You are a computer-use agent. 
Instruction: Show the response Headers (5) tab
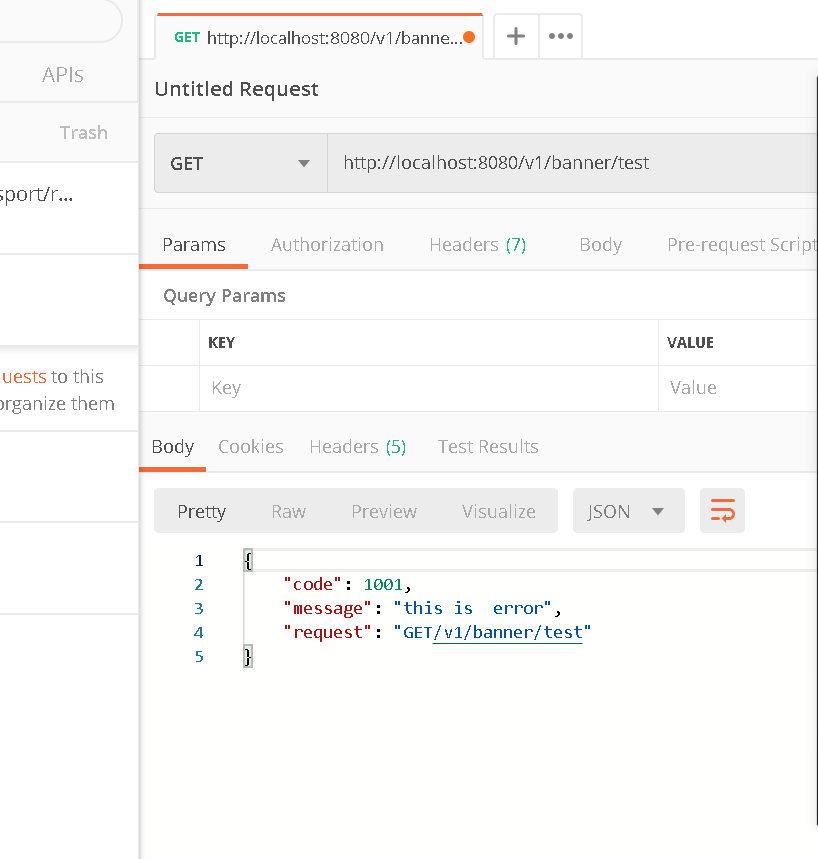tap(358, 447)
